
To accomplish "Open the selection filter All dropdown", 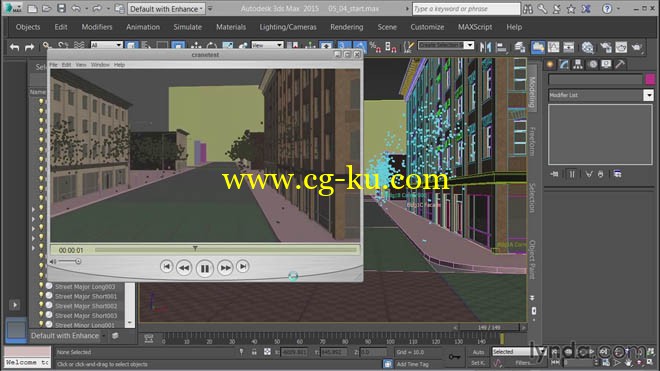I will click(106, 45).
